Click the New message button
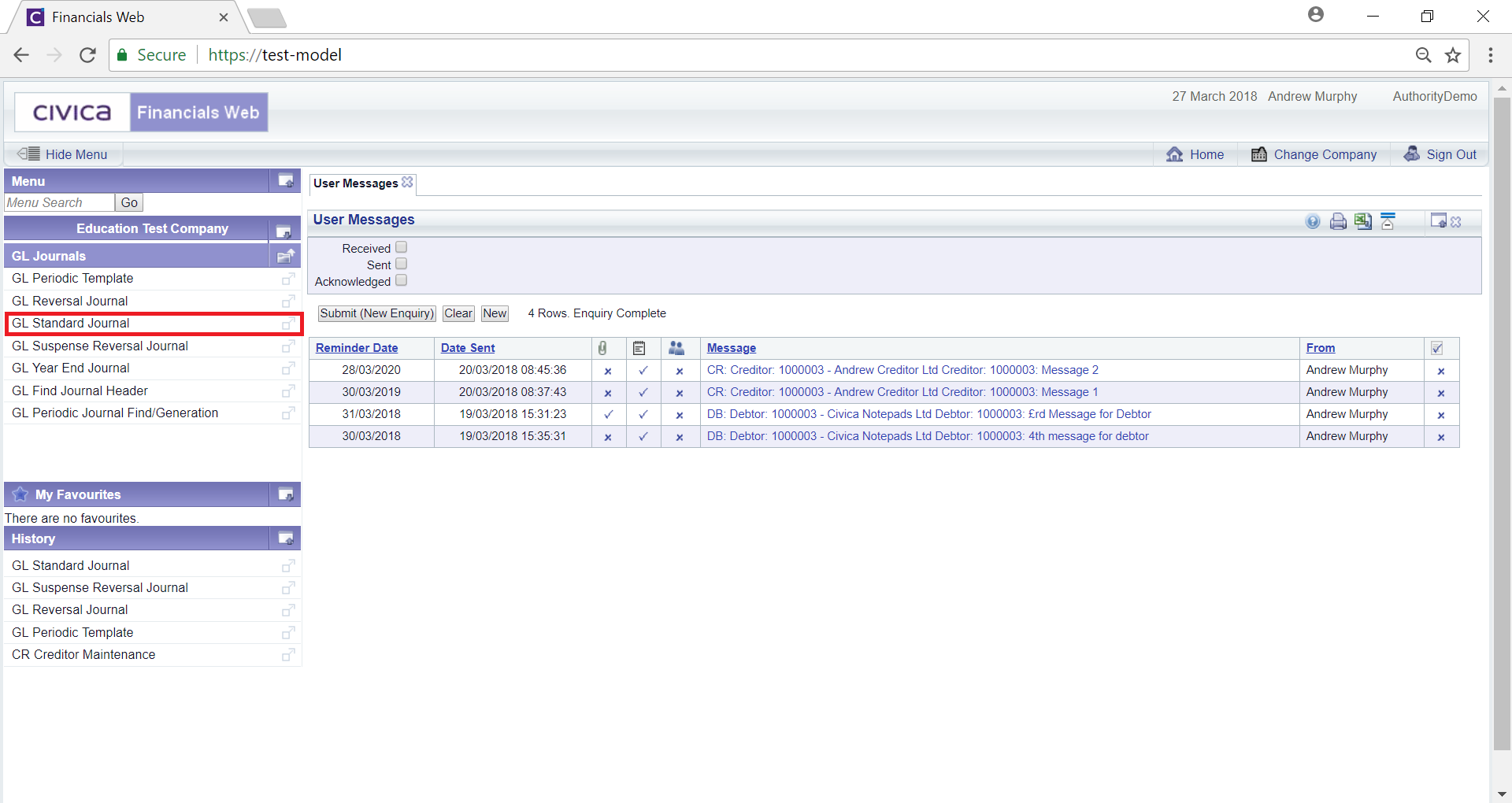Image resolution: width=1512 pixels, height=803 pixels. tap(495, 313)
